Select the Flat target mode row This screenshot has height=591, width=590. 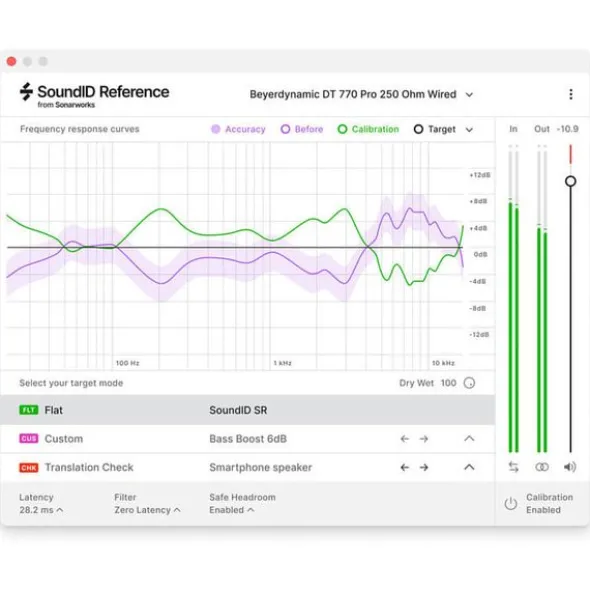(x=248, y=410)
